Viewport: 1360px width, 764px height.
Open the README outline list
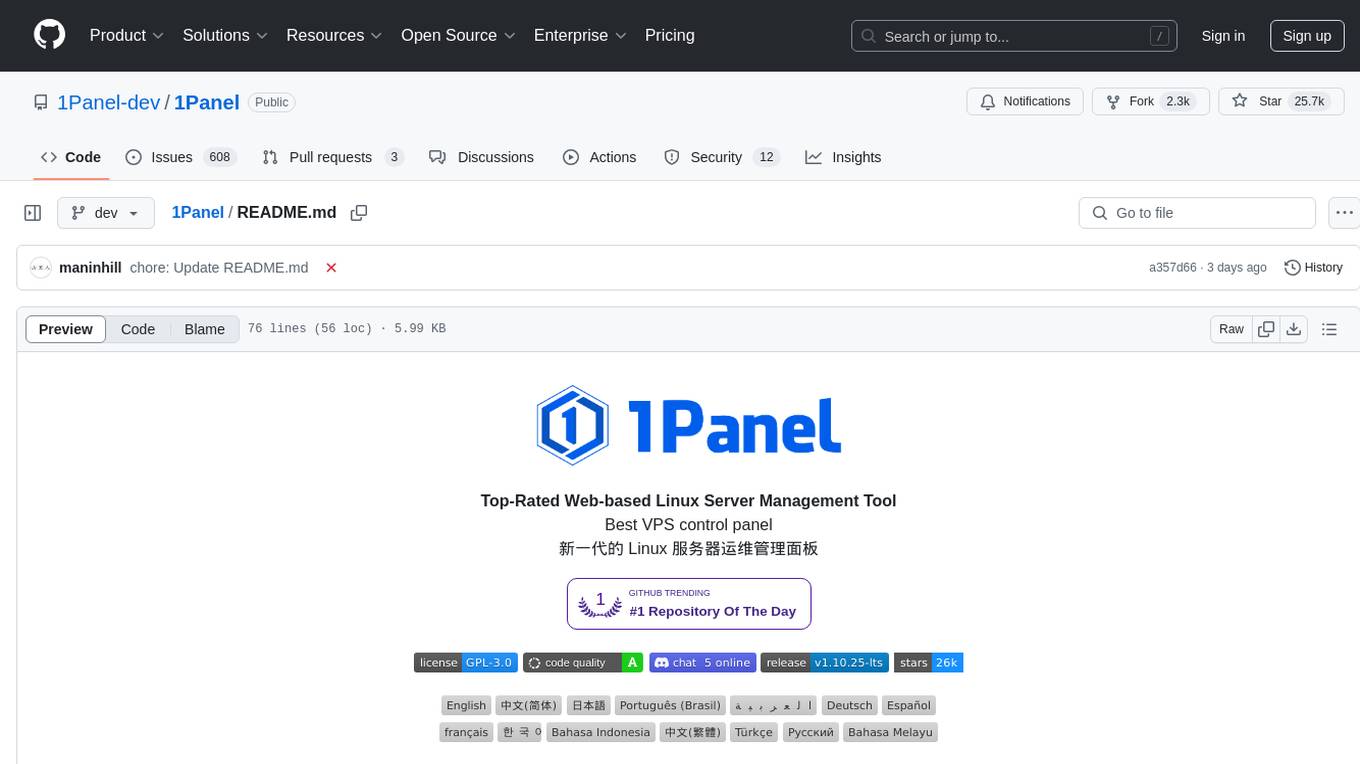1329,329
